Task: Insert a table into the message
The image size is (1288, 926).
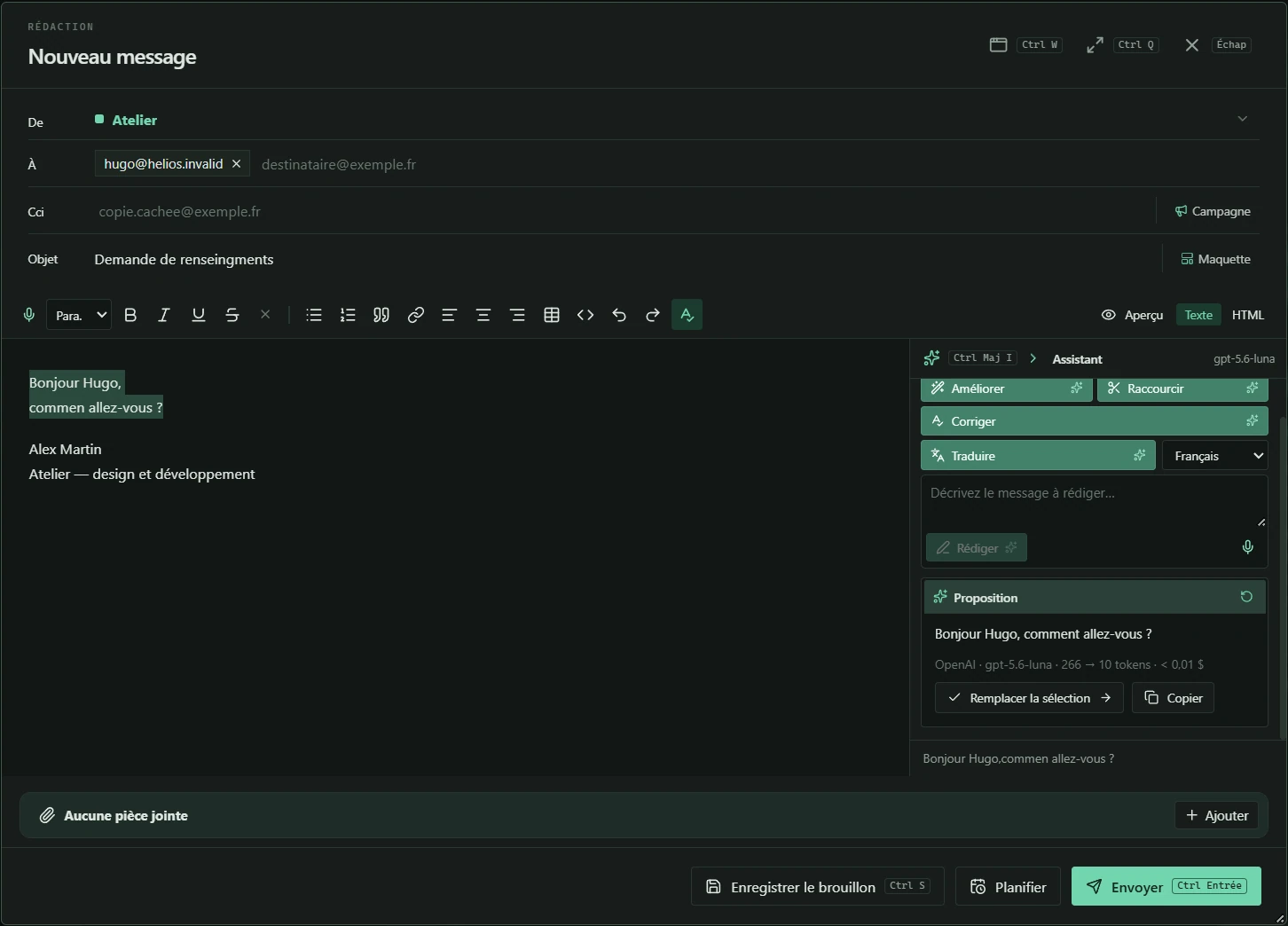Action: click(552, 315)
